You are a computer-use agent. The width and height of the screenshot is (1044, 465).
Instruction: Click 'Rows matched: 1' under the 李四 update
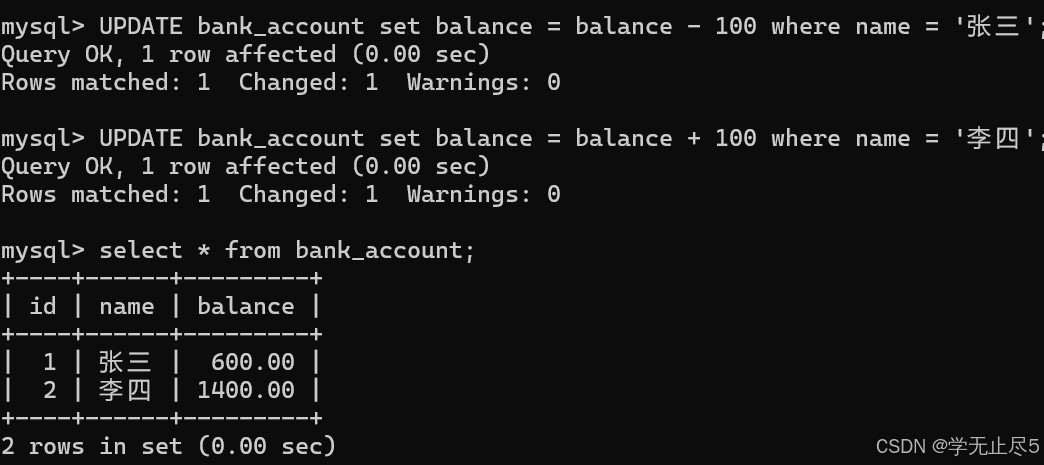pyautogui.click(x=105, y=194)
